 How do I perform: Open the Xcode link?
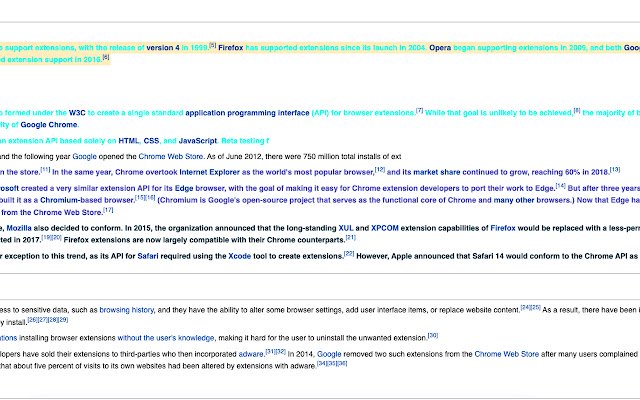[x=240, y=256]
